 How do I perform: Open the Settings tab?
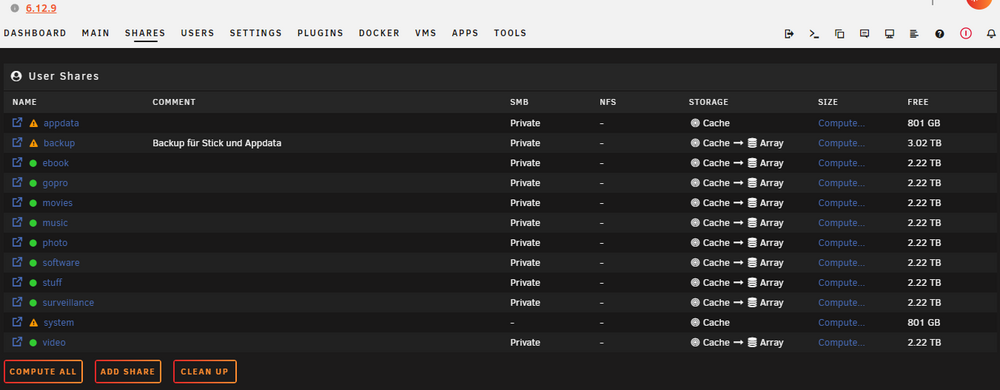pyautogui.click(x=256, y=33)
